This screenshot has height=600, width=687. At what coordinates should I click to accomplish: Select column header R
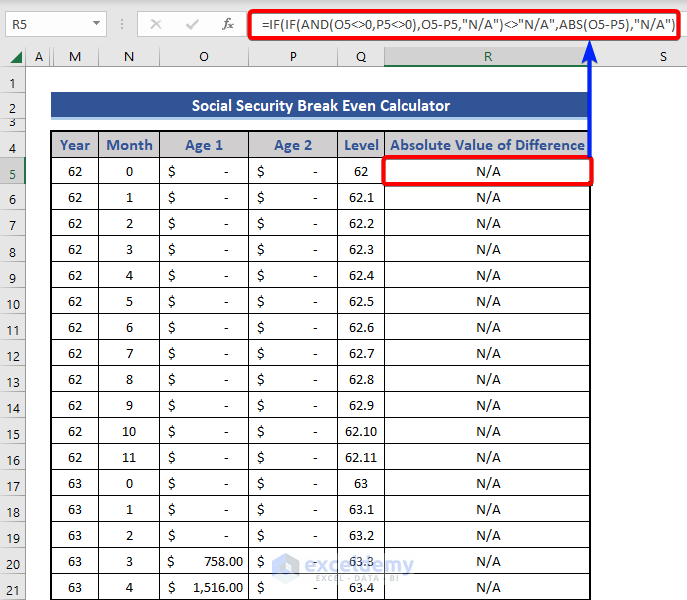[x=488, y=57]
